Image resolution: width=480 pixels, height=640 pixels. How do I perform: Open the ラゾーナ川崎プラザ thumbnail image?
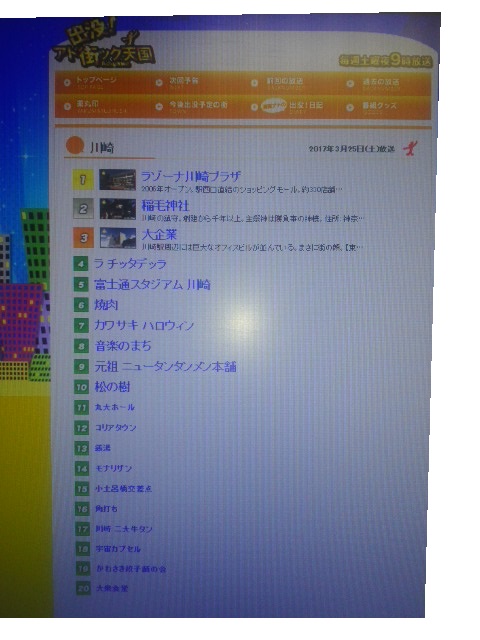(x=117, y=180)
